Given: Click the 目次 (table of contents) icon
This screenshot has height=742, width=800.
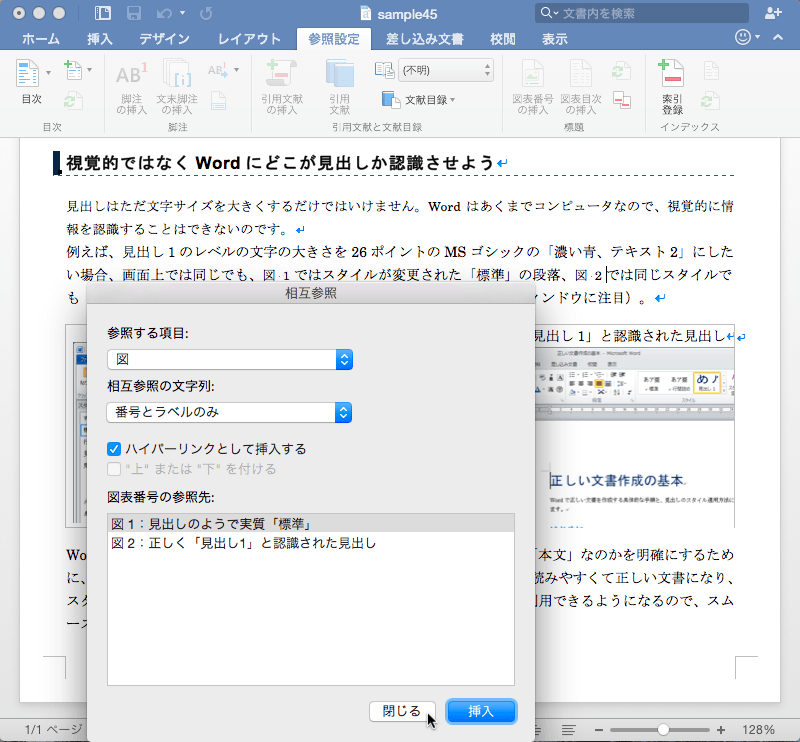Looking at the screenshot, I should point(28,73).
